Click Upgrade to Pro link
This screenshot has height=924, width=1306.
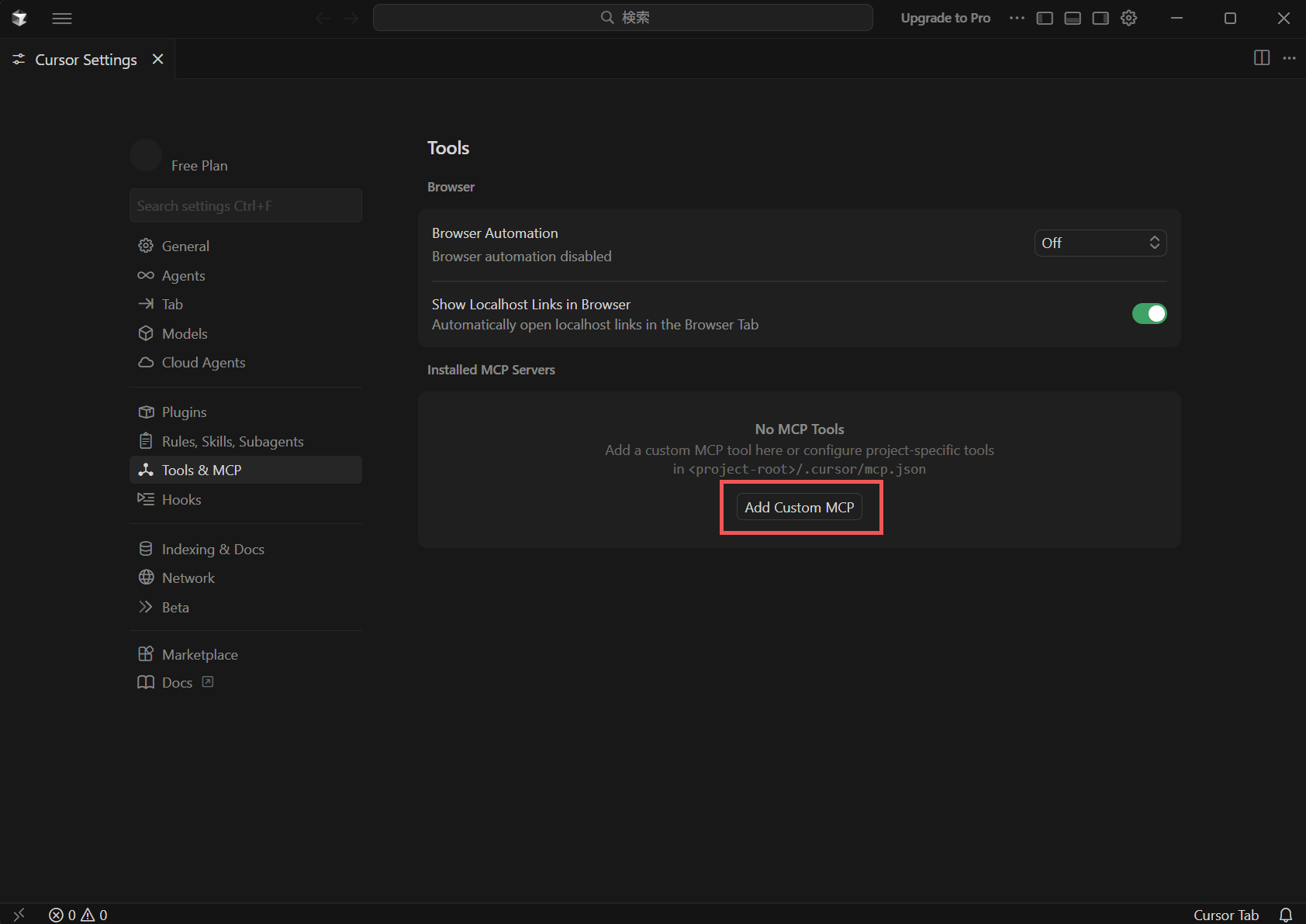click(945, 19)
